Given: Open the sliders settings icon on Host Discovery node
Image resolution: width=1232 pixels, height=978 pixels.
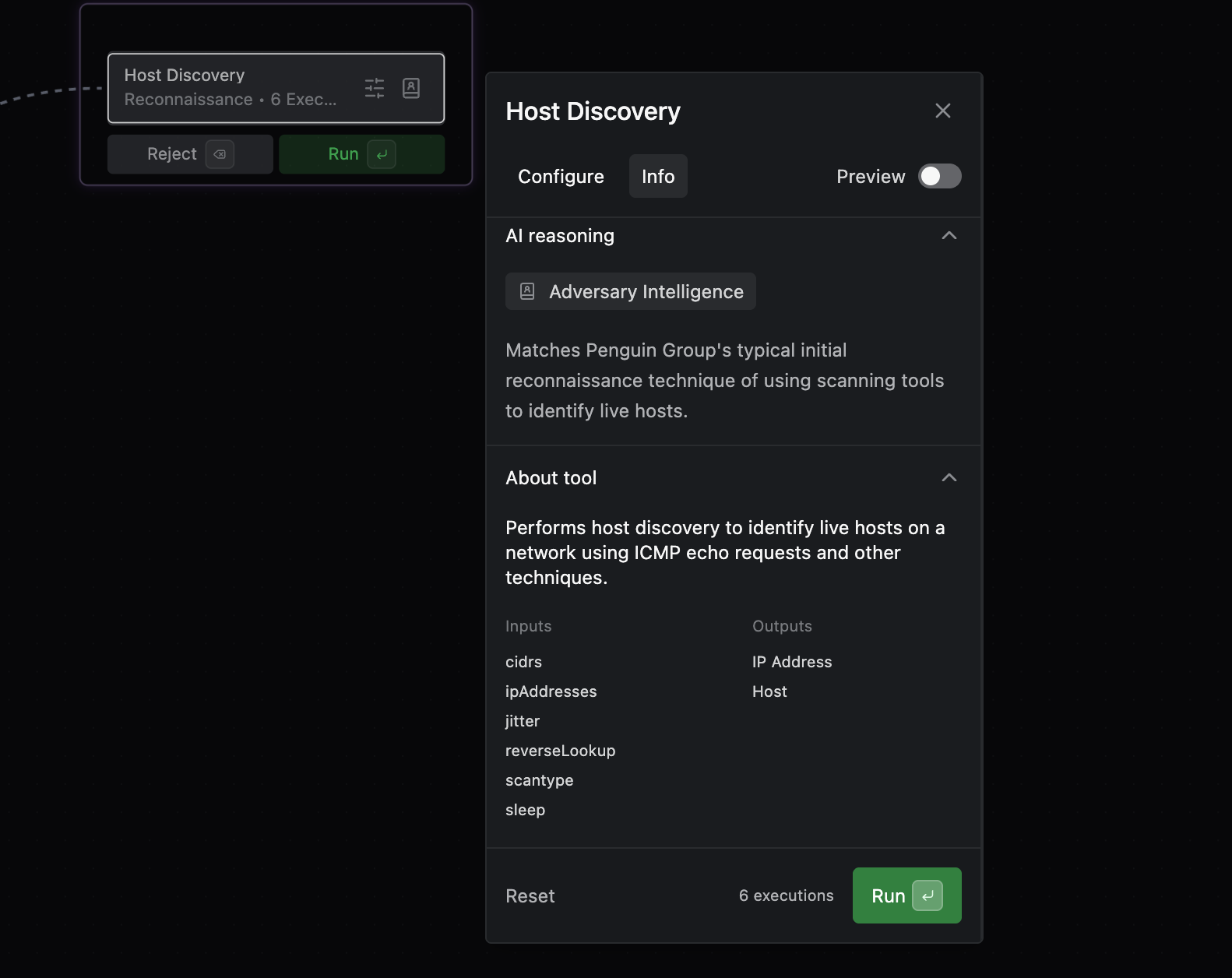Looking at the screenshot, I should 375,88.
